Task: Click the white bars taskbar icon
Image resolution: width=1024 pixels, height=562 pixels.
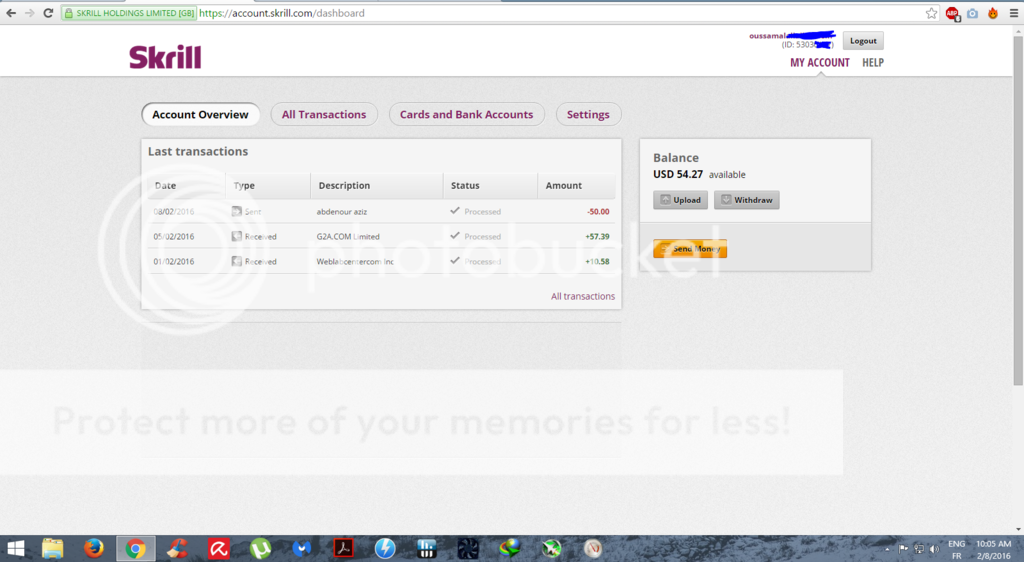Action: (x=426, y=549)
